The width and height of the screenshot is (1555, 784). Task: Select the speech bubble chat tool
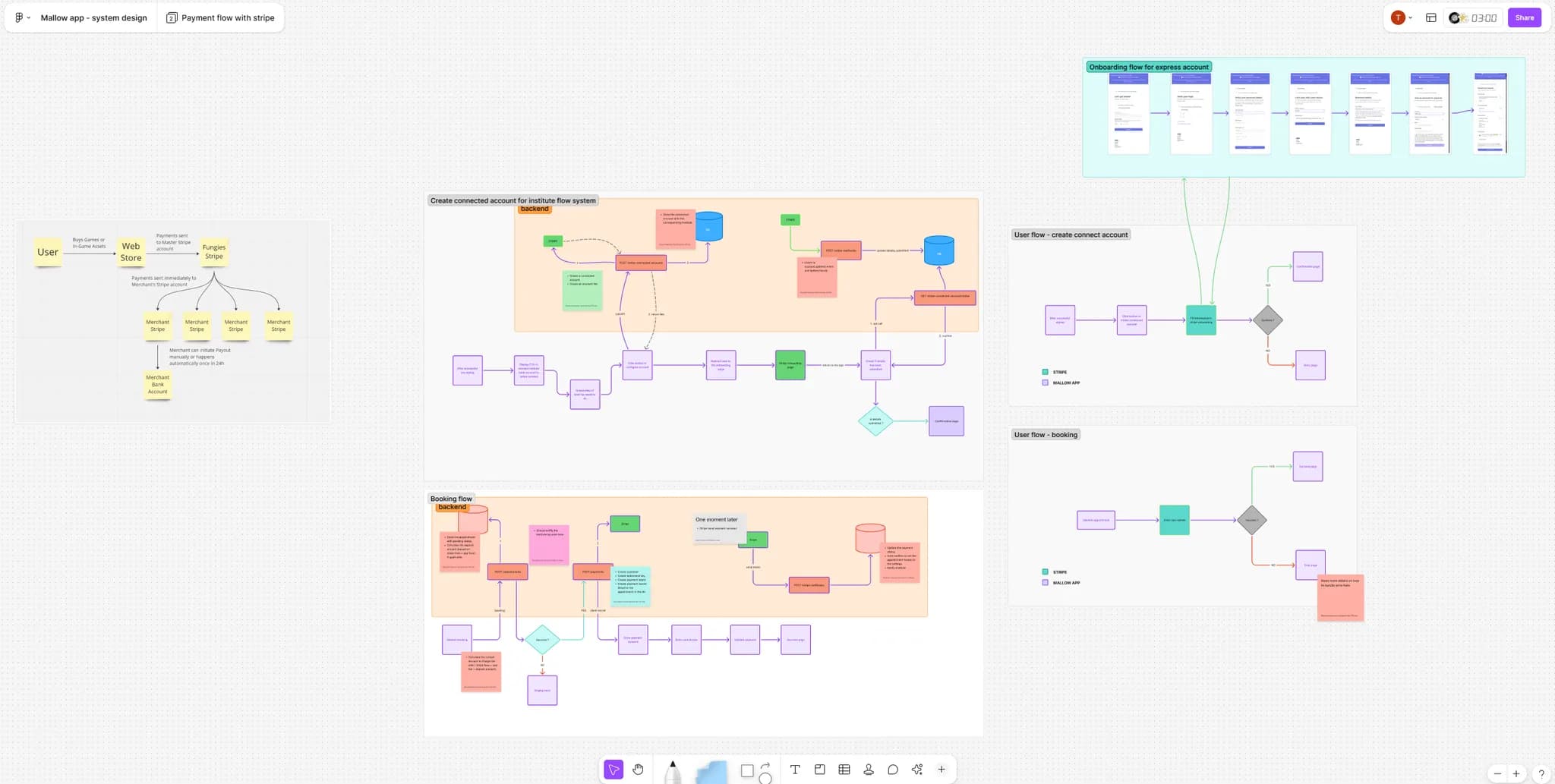893,769
